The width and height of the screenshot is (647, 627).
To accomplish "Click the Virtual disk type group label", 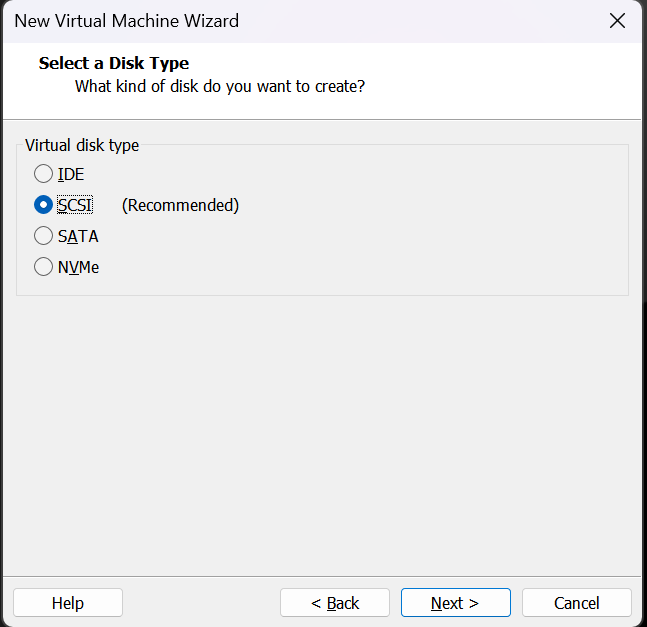I will point(82,145).
